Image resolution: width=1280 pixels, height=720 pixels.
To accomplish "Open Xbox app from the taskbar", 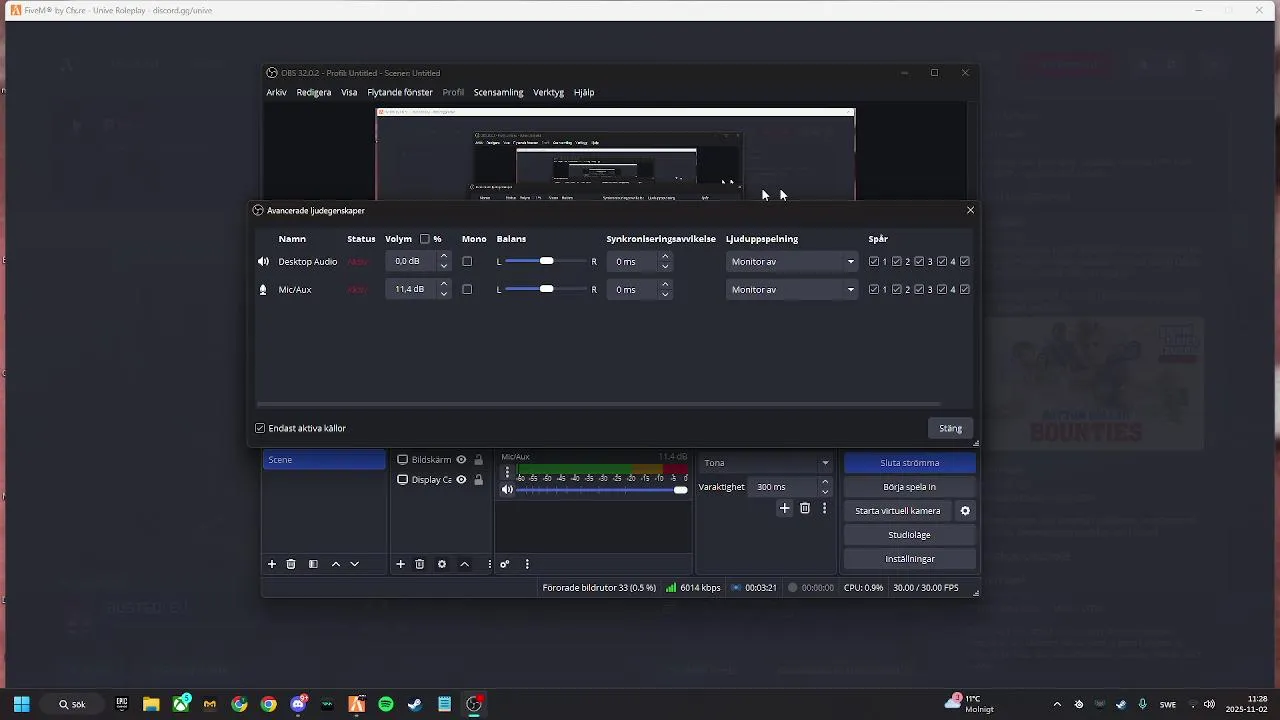I will (x=181, y=704).
